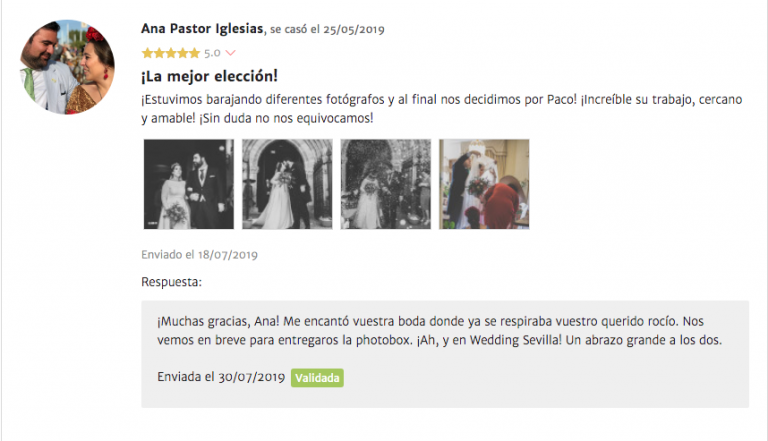Click the third gold rating star

tap(171, 53)
